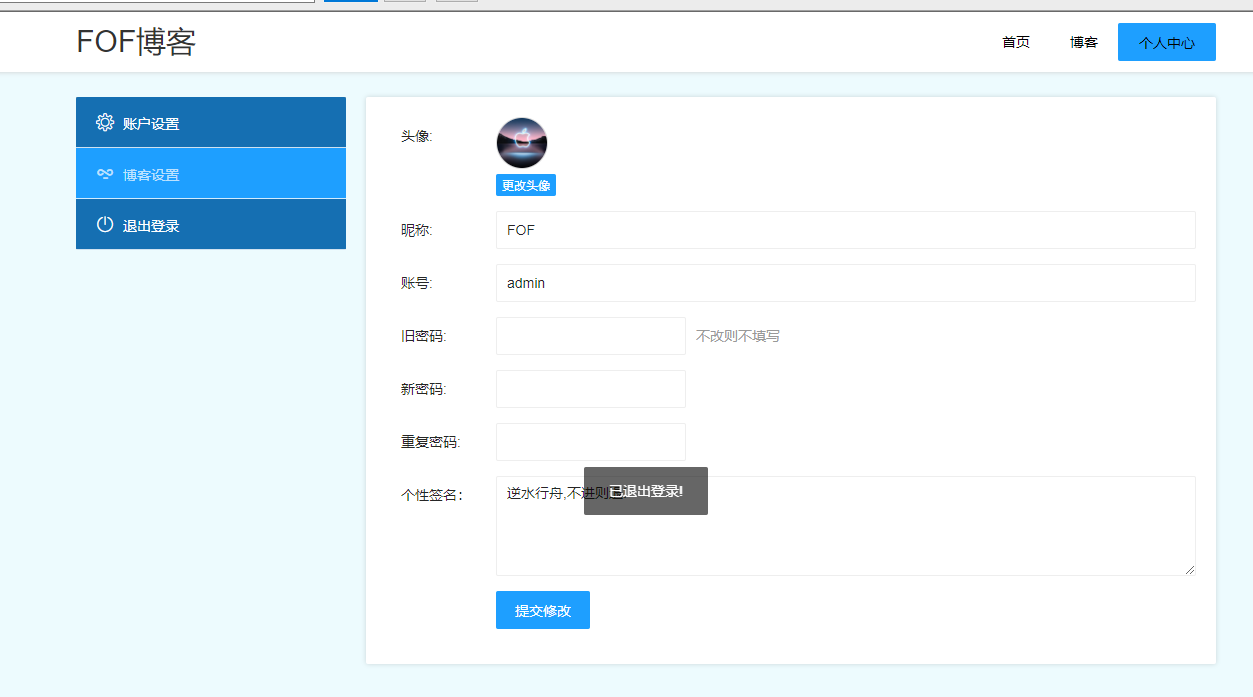Click the 不改则不填写 hint text
This screenshot has height=697, width=1253.
point(738,336)
